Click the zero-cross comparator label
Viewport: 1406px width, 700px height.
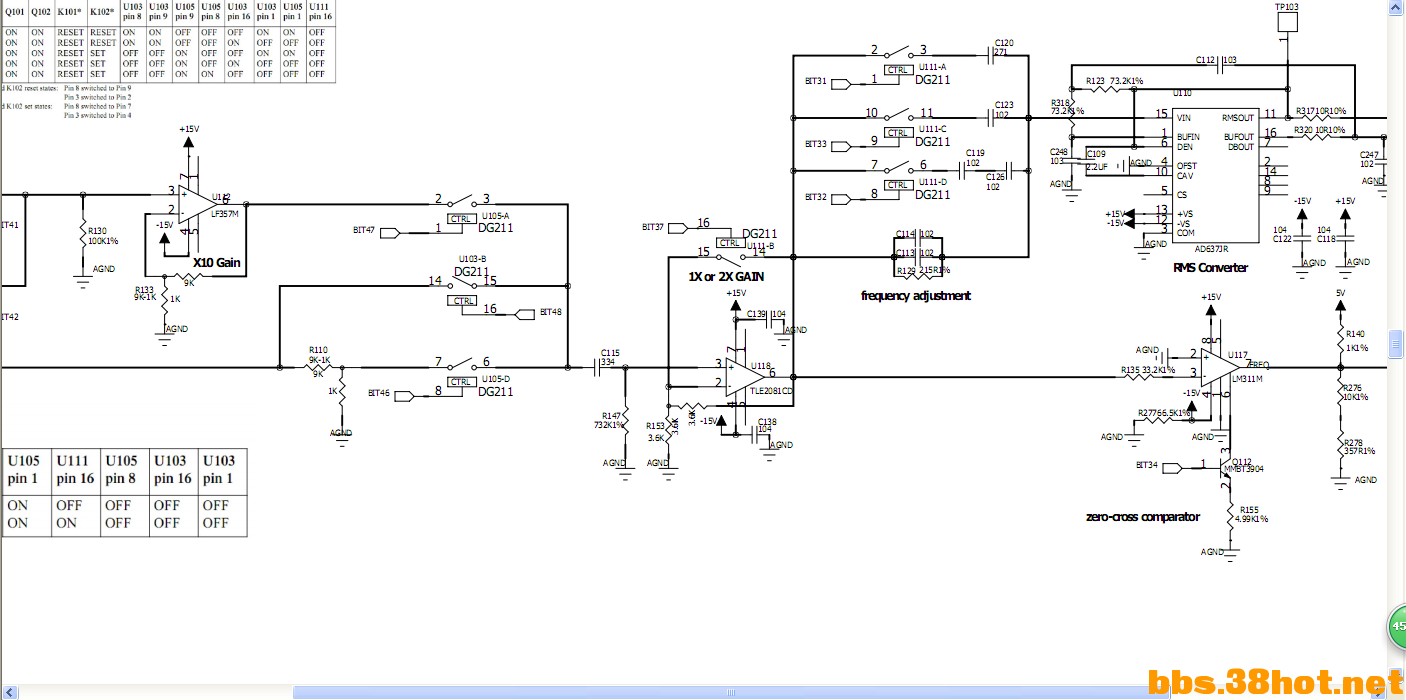[x=1143, y=517]
